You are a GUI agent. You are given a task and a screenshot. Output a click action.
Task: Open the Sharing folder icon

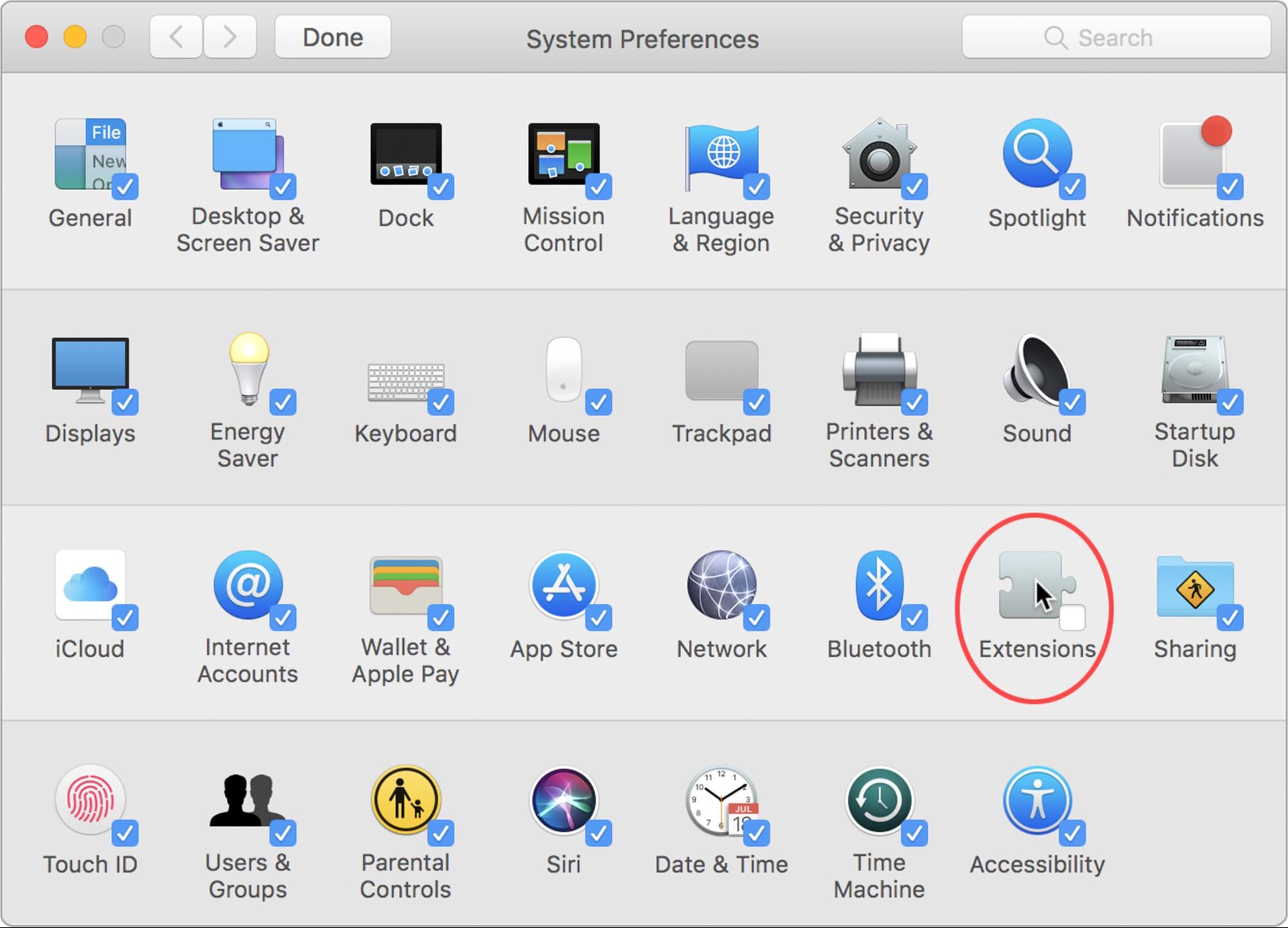(x=1194, y=585)
